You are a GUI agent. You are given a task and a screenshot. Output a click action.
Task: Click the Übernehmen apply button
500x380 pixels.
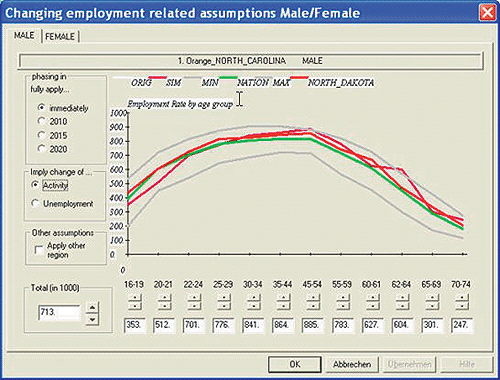point(409,364)
